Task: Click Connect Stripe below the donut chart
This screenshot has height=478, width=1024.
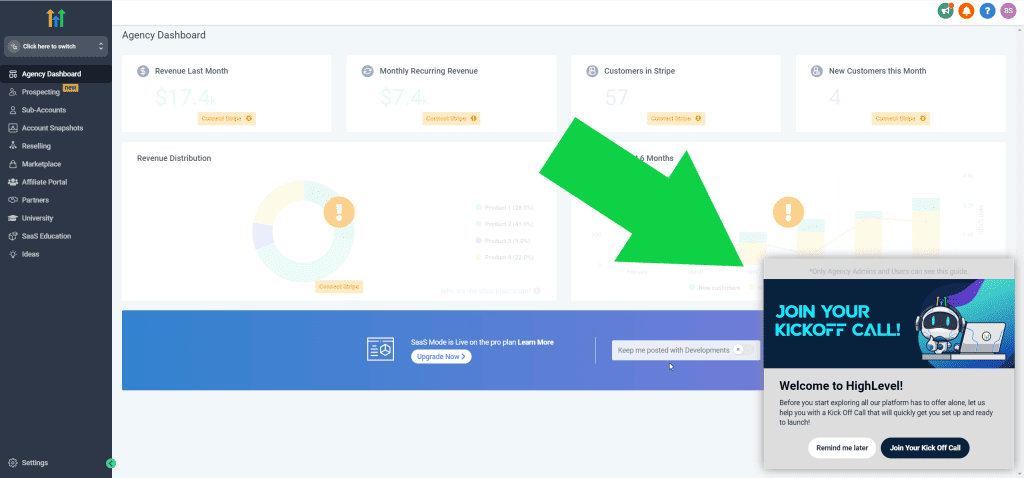Action: [339, 286]
